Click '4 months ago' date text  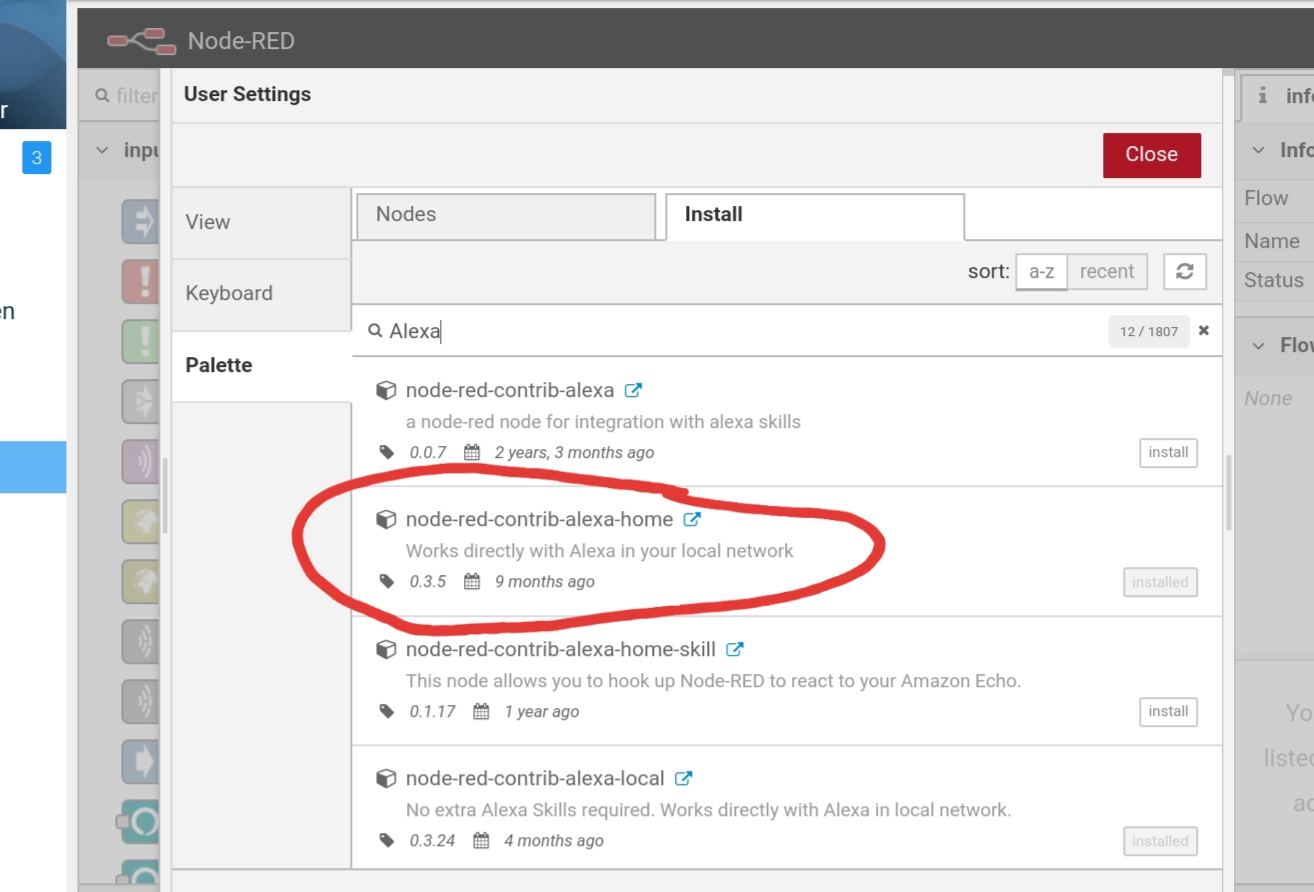(554, 841)
